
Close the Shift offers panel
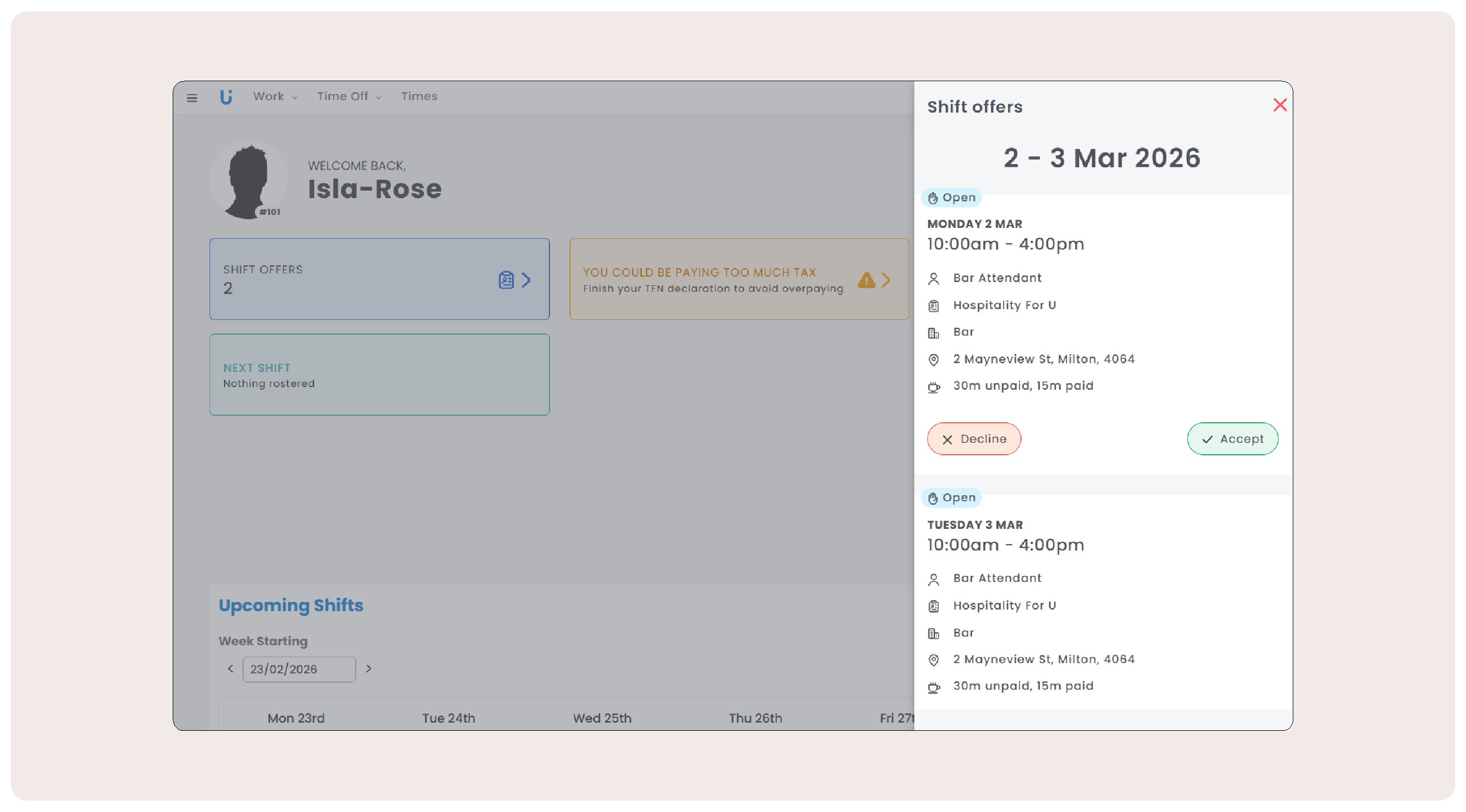click(x=1279, y=105)
